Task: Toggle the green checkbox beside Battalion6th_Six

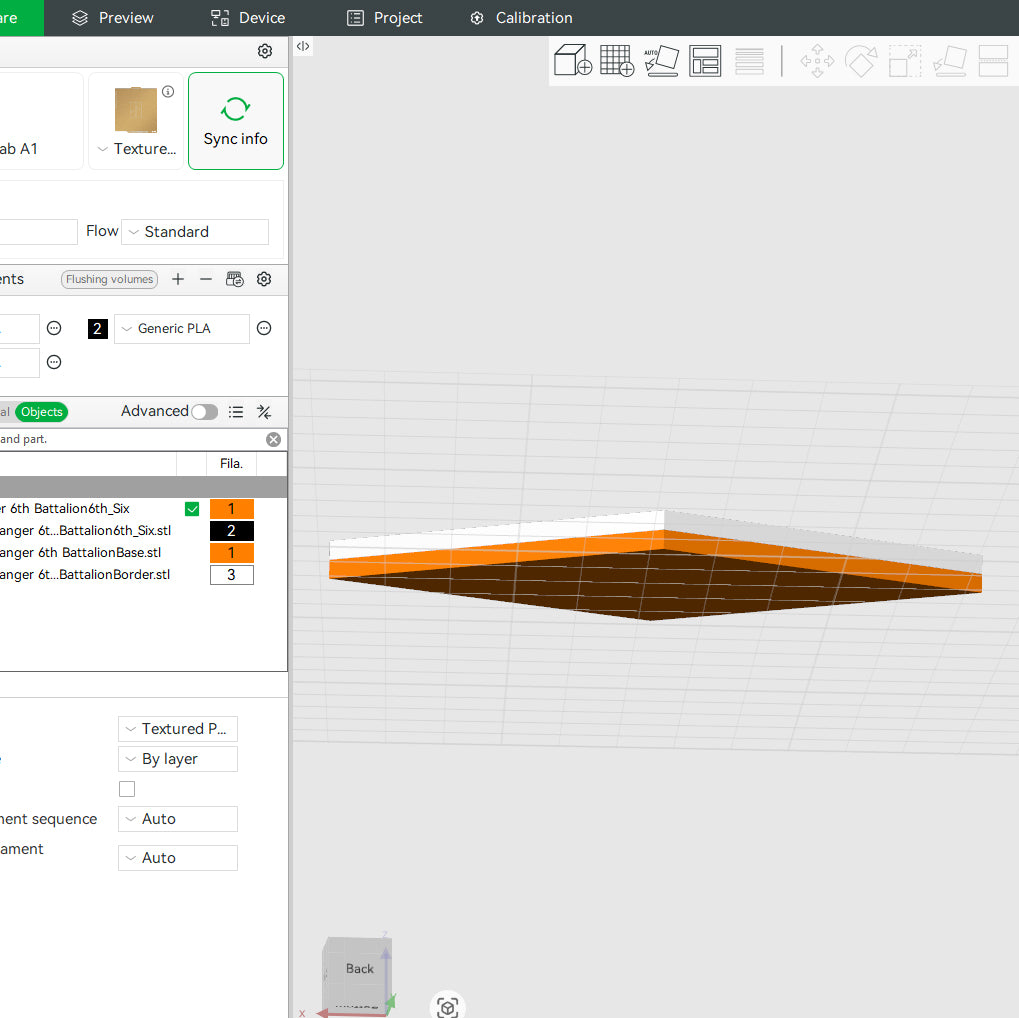Action: pyautogui.click(x=192, y=509)
